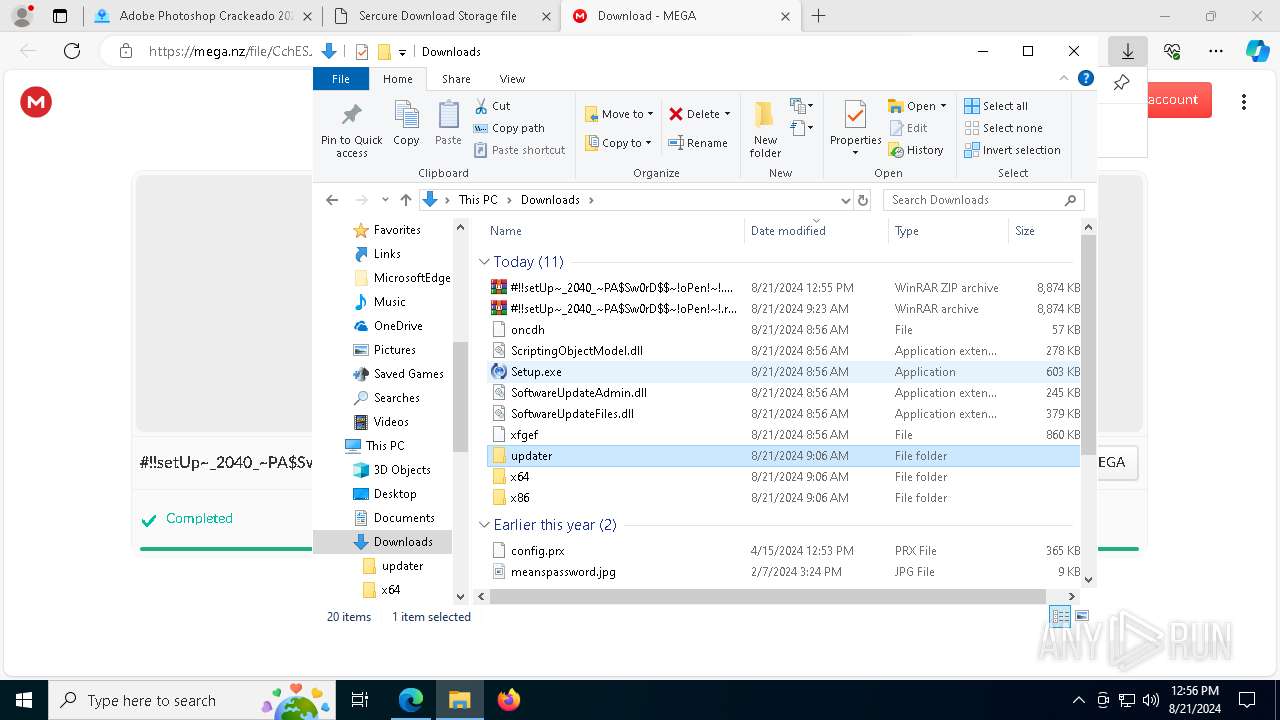Viewport: 1280px width, 720px height.
Task: Refresh the Edge browser page
Action: pos(71,51)
